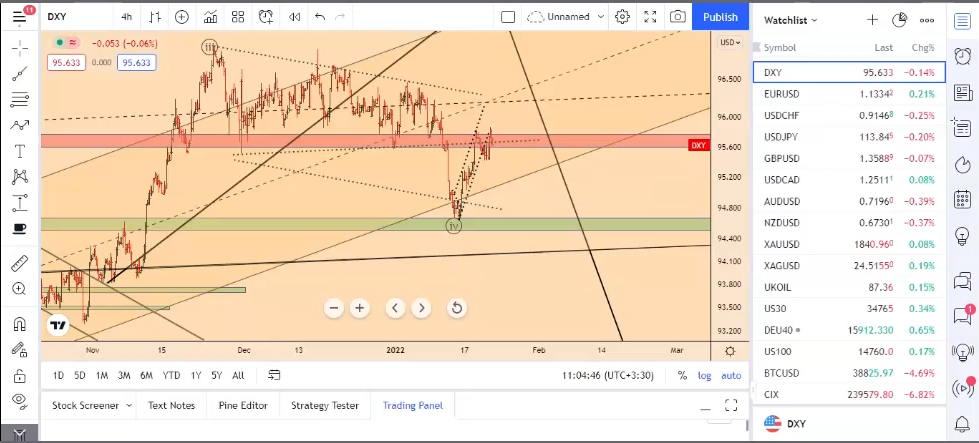Open the Strategy Tester tab

click(x=324, y=405)
